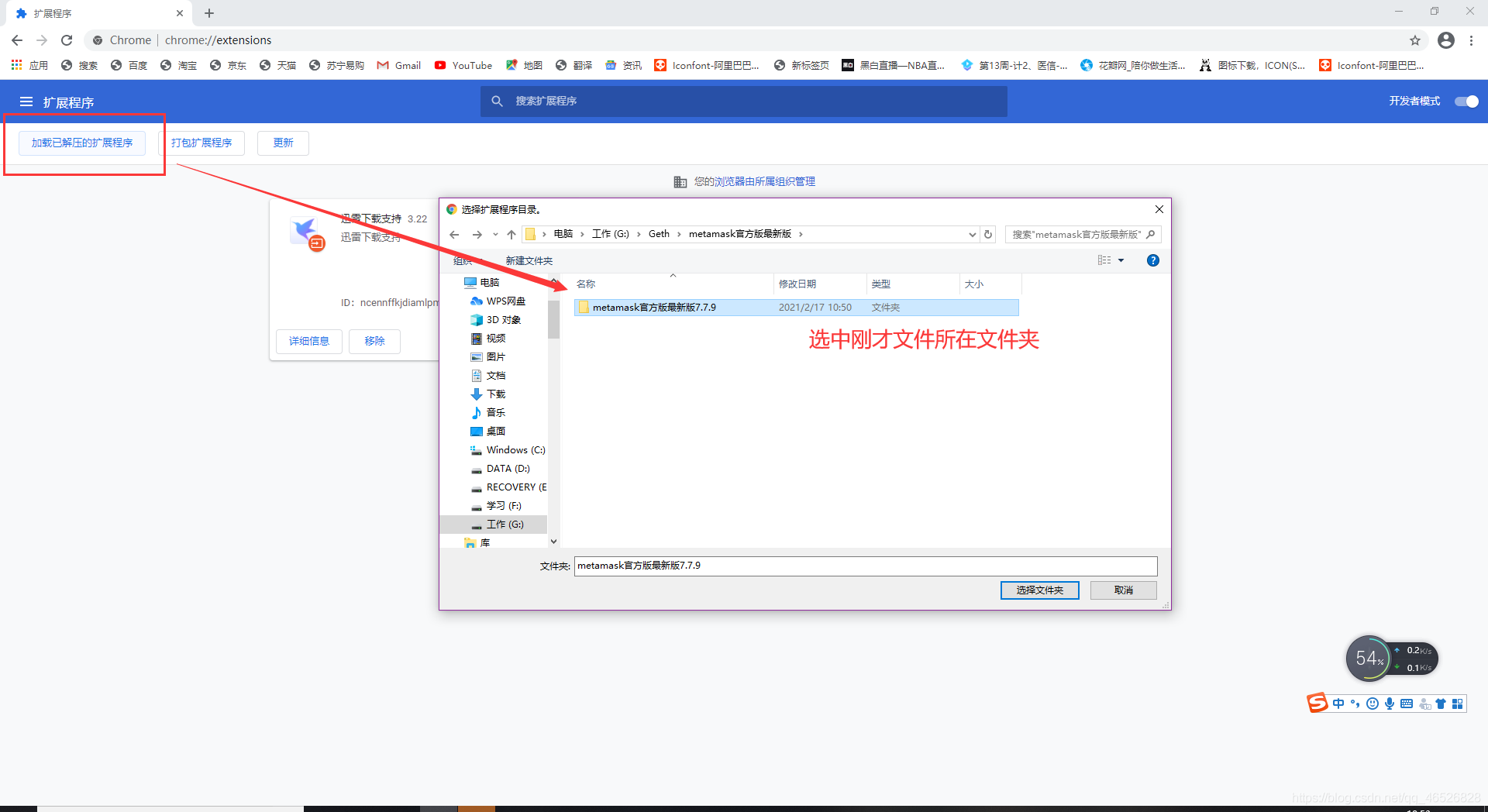Click 移除 to remove the extension
The image size is (1488, 812).
[374, 342]
